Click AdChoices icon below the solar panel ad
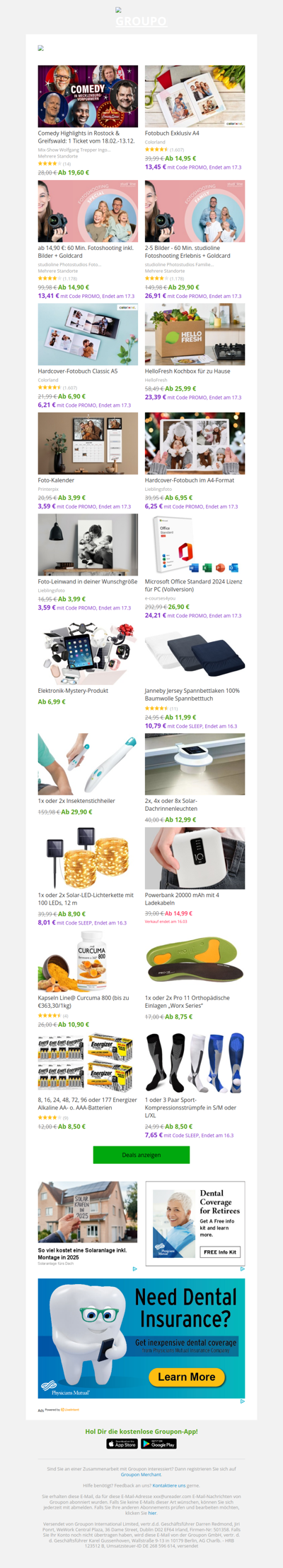Viewport: 283px width, 1568px height. click(135, 1269)
